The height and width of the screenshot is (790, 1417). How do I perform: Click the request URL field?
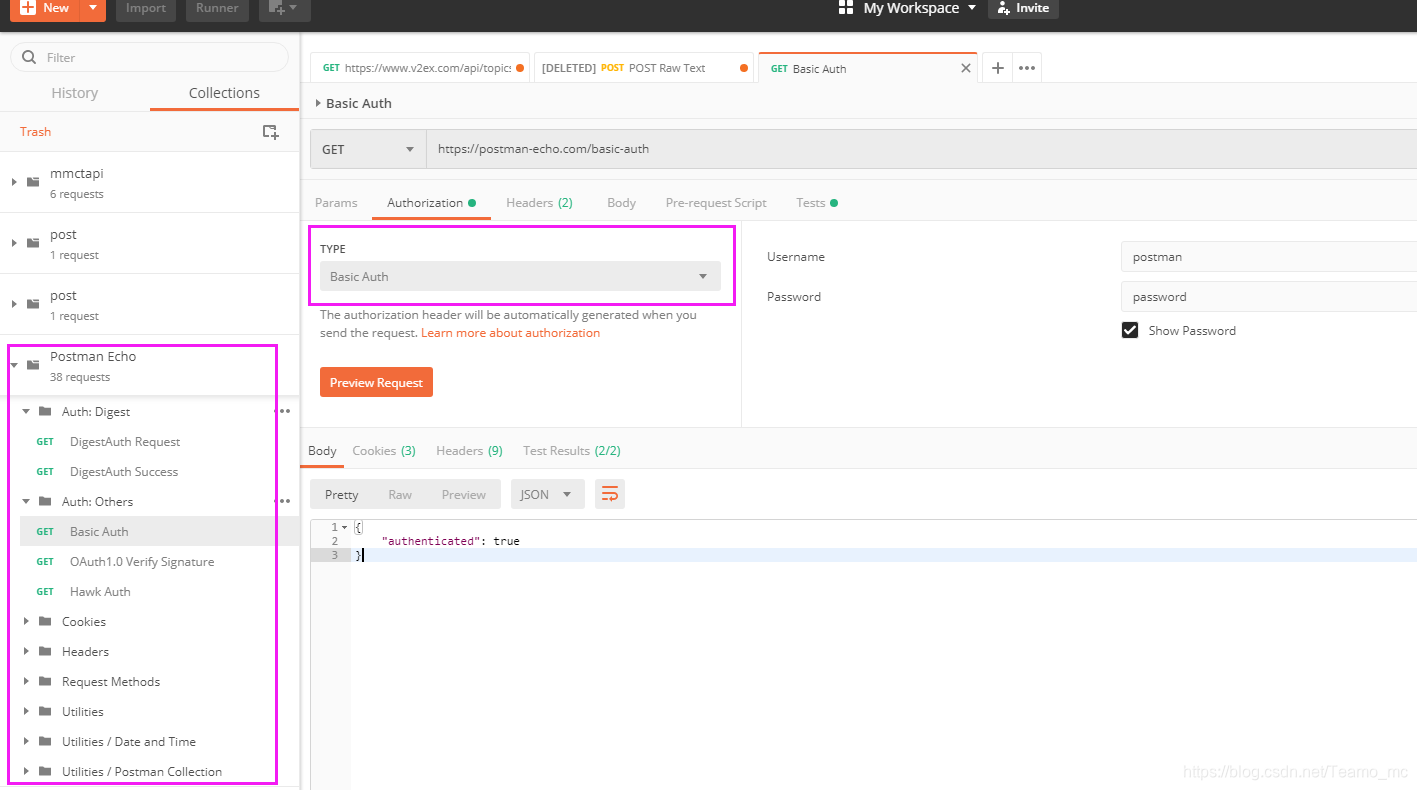[x=921, y=149]
